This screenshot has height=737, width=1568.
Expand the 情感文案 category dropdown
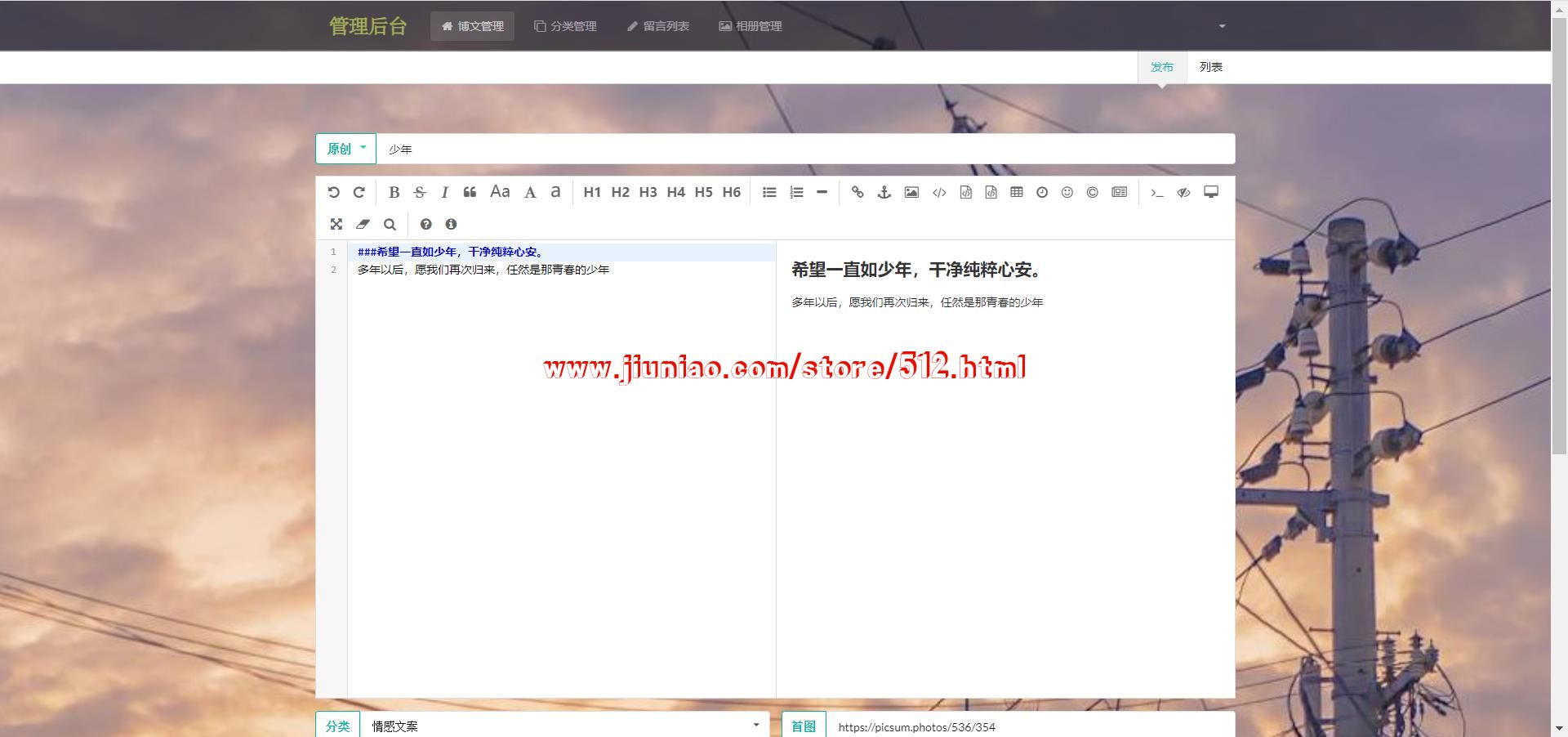[x=563, y=726]
